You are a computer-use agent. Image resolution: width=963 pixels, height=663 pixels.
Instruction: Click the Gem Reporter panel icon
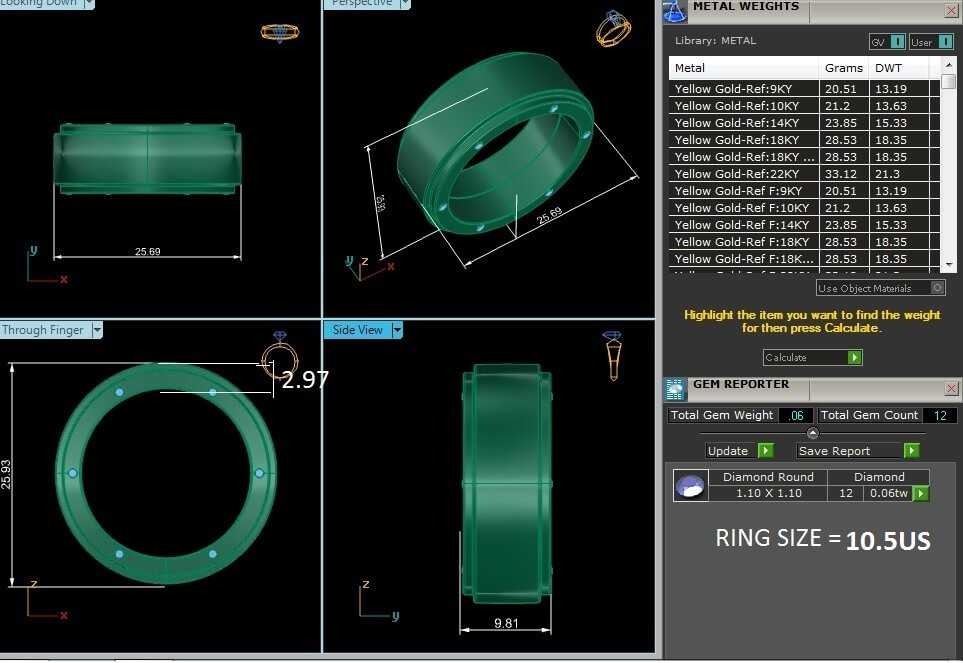point(675,387)
